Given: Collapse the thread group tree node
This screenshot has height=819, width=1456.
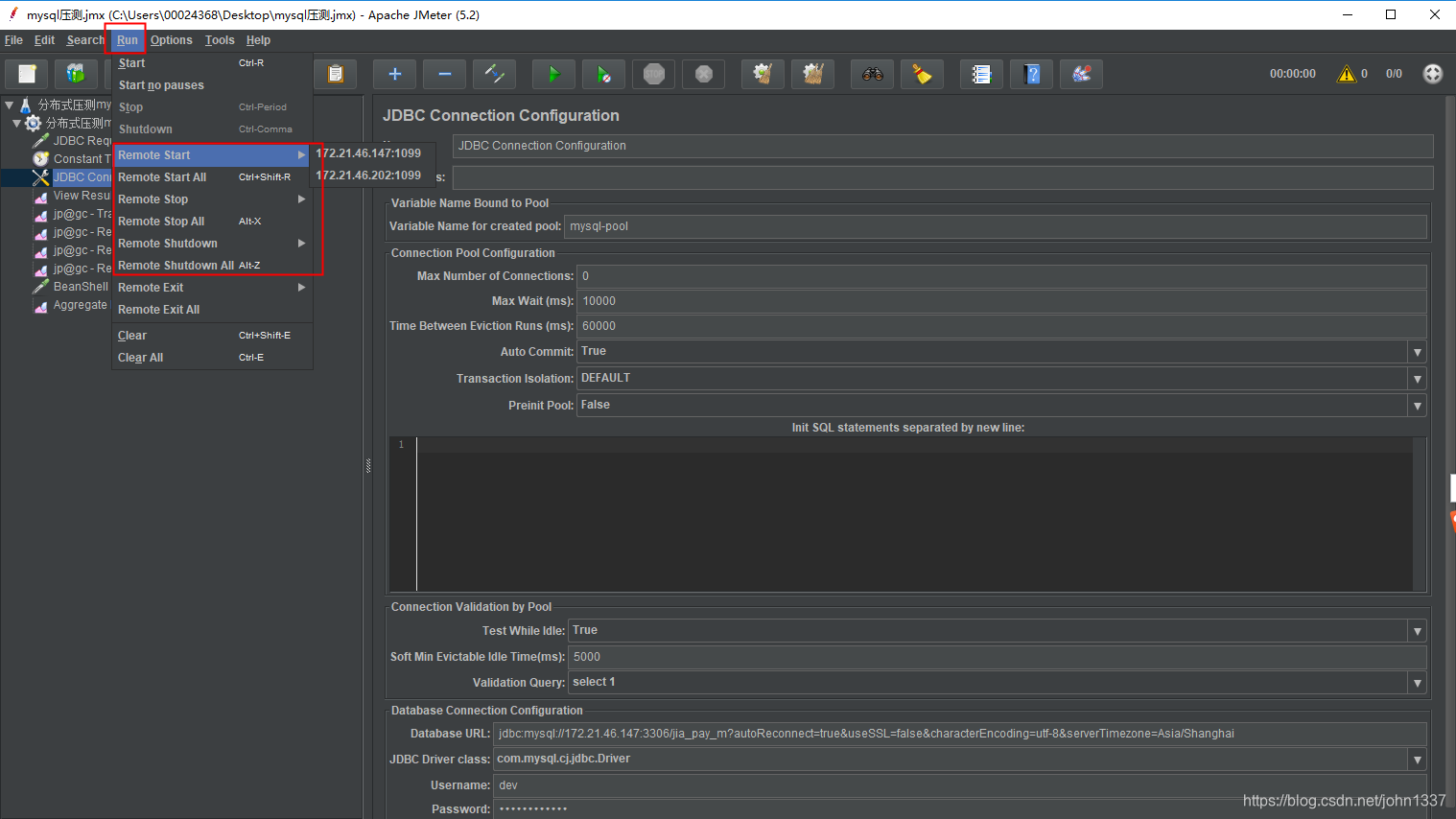Looking at the screenshot, I should [x=16, y=123].
